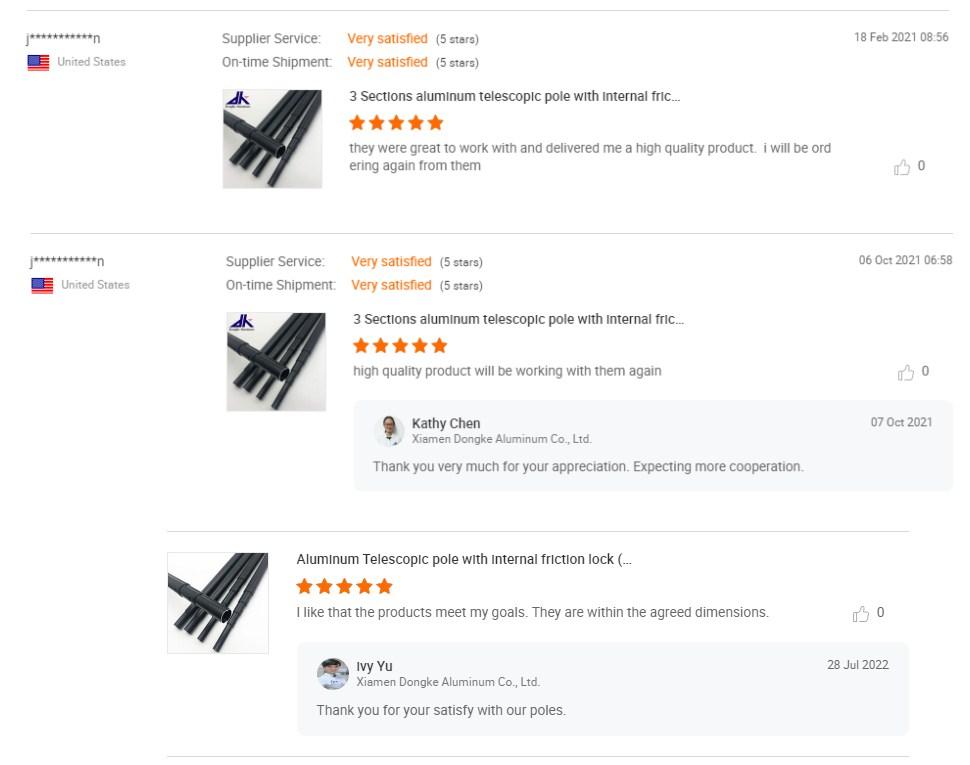Open second '3 Sections aluminum telescopic pole' link
Viewport: 970px width, 765px height.
[x=518, y=319]
